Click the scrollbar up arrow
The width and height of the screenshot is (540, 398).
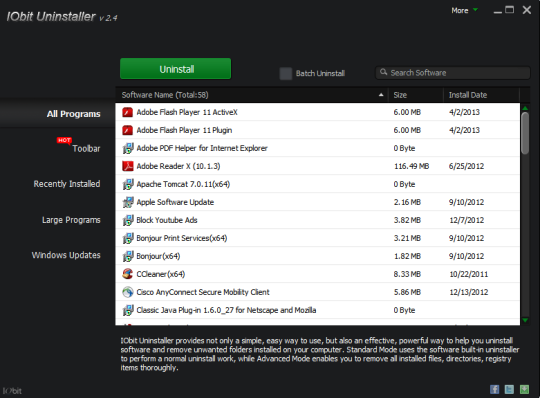[525, 108]
